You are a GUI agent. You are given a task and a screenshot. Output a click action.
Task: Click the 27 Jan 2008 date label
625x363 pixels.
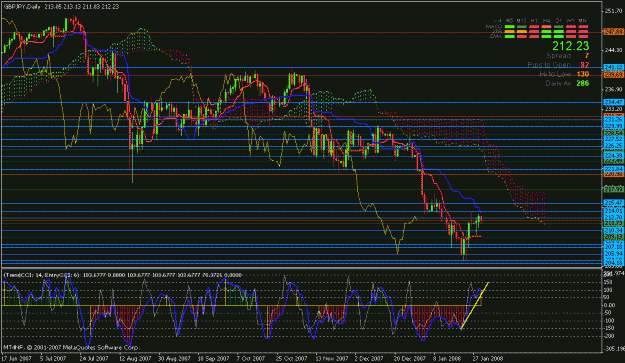488,358
